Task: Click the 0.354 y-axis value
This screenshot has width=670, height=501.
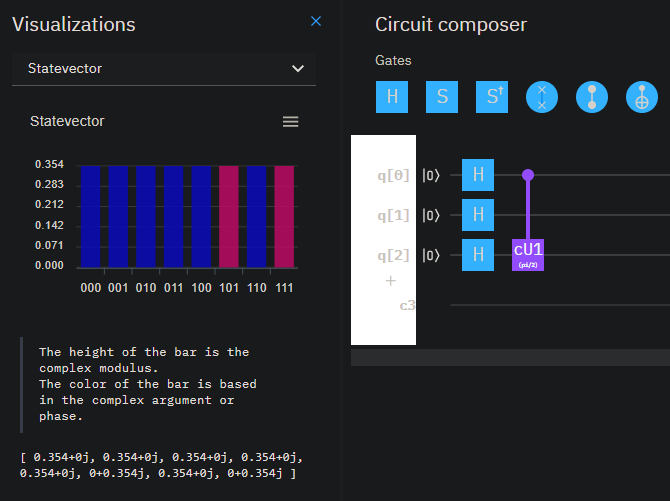Action: 49,164
